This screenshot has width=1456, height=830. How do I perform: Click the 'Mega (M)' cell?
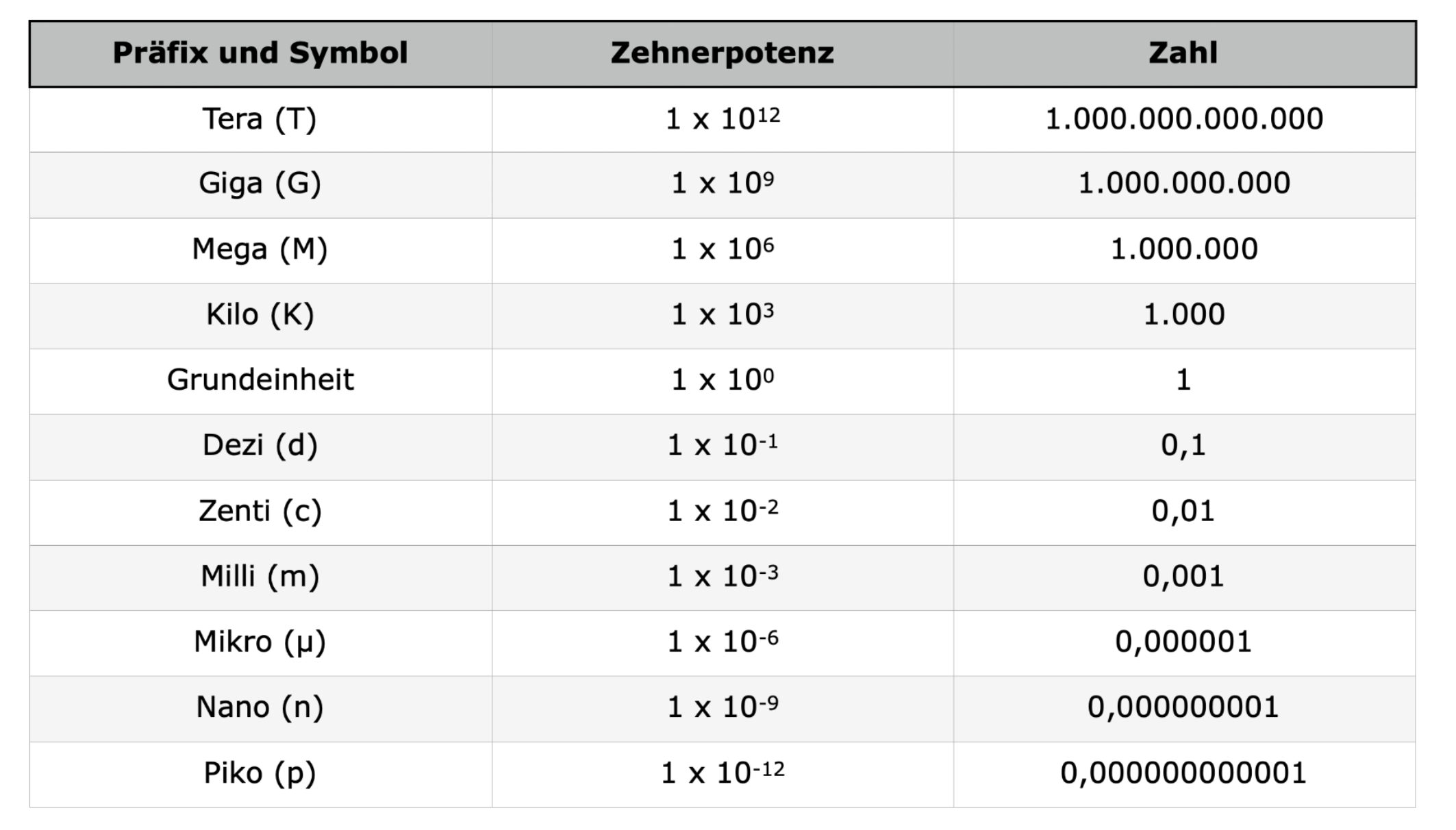coord(260,249)
